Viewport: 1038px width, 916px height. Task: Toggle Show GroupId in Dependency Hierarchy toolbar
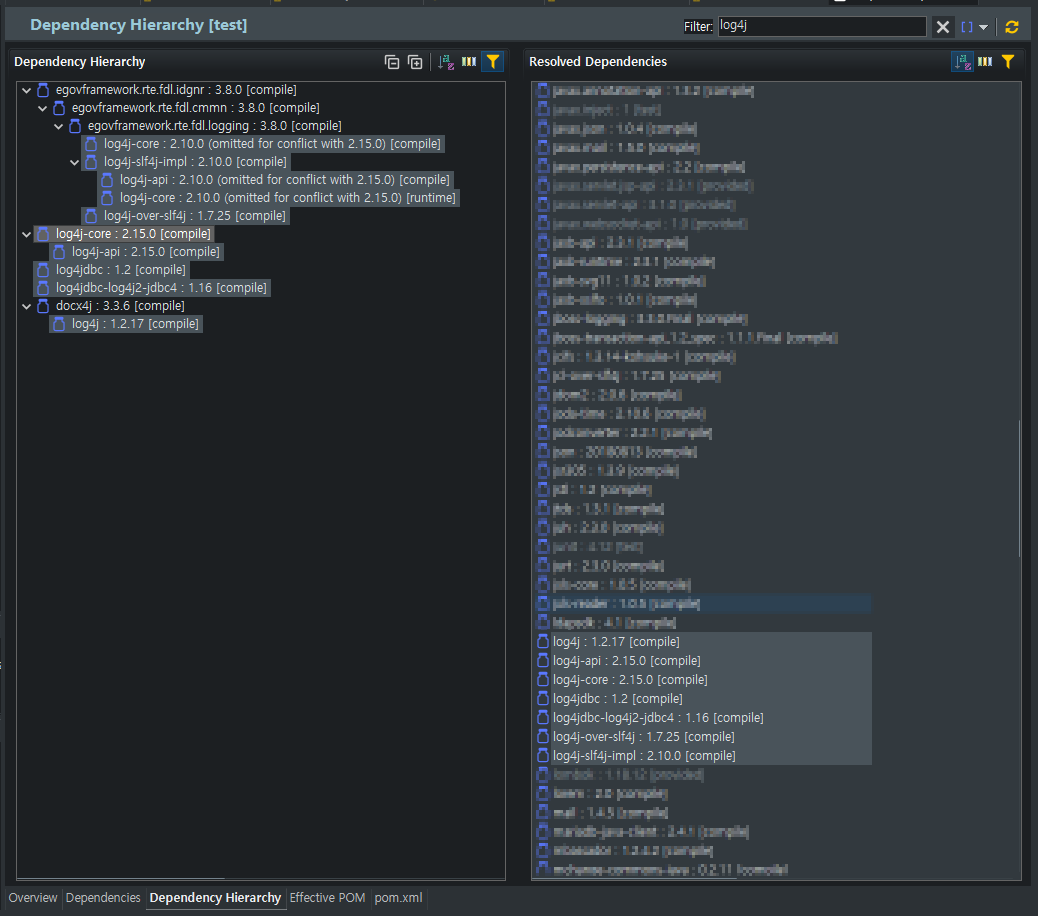[x=469, y=62]
